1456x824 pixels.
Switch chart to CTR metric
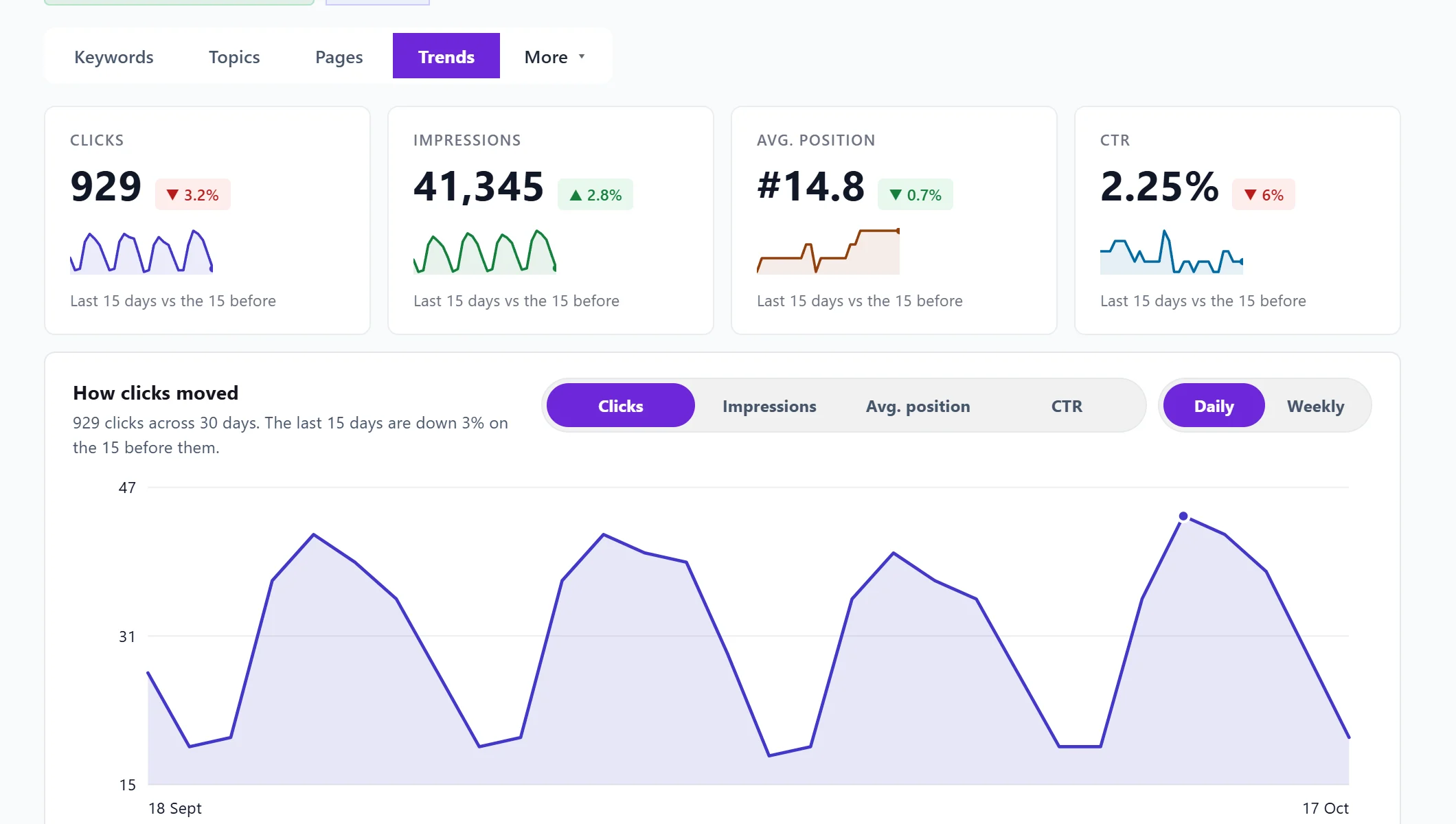pos(1067,406)
